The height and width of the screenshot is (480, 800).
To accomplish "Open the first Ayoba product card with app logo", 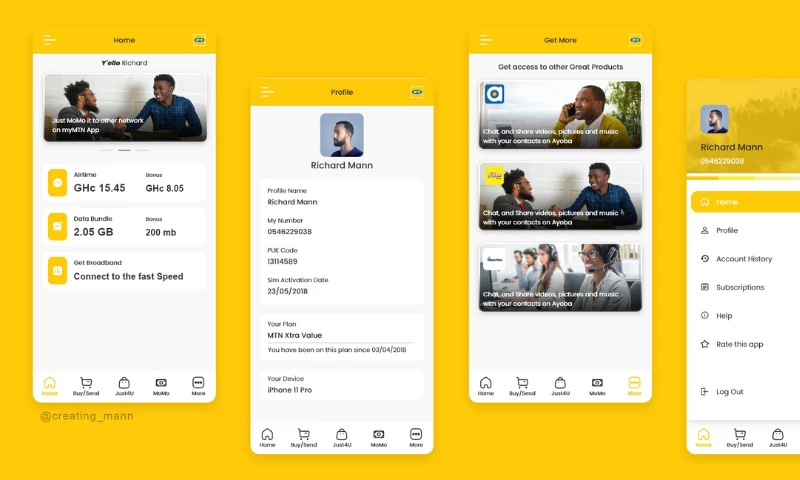I will [x=560, y=115].
